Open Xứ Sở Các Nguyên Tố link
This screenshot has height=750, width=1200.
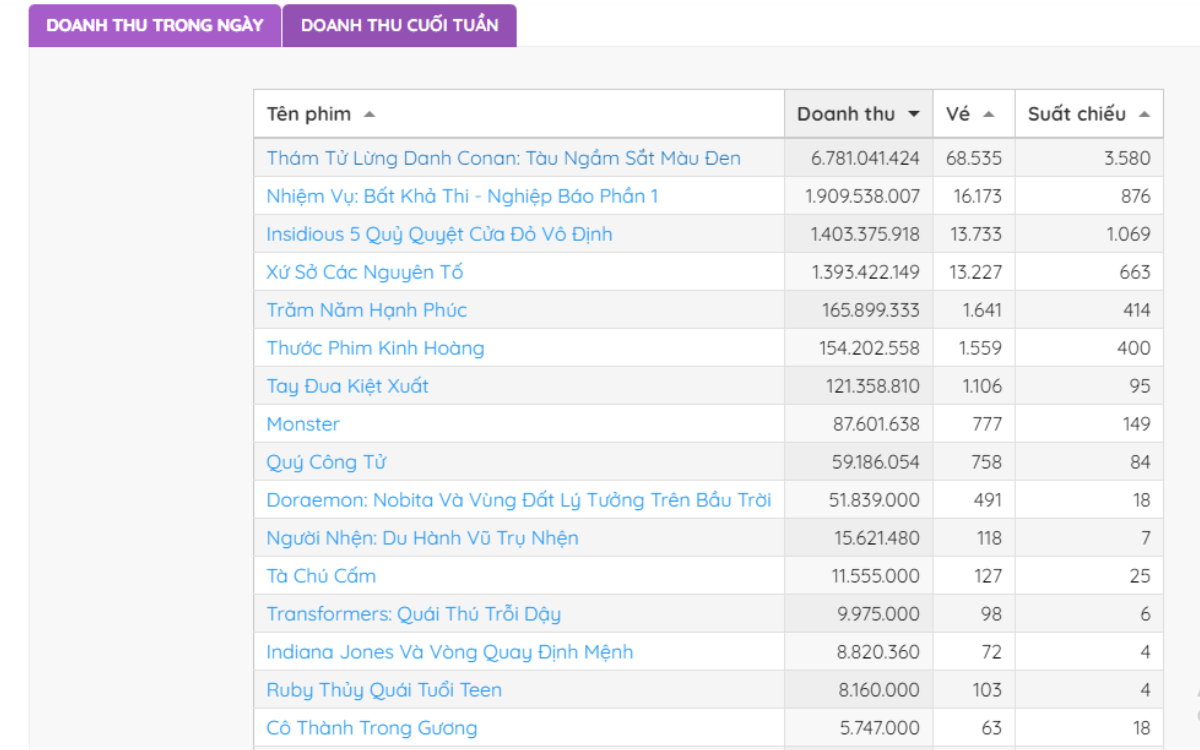[364, 272]
